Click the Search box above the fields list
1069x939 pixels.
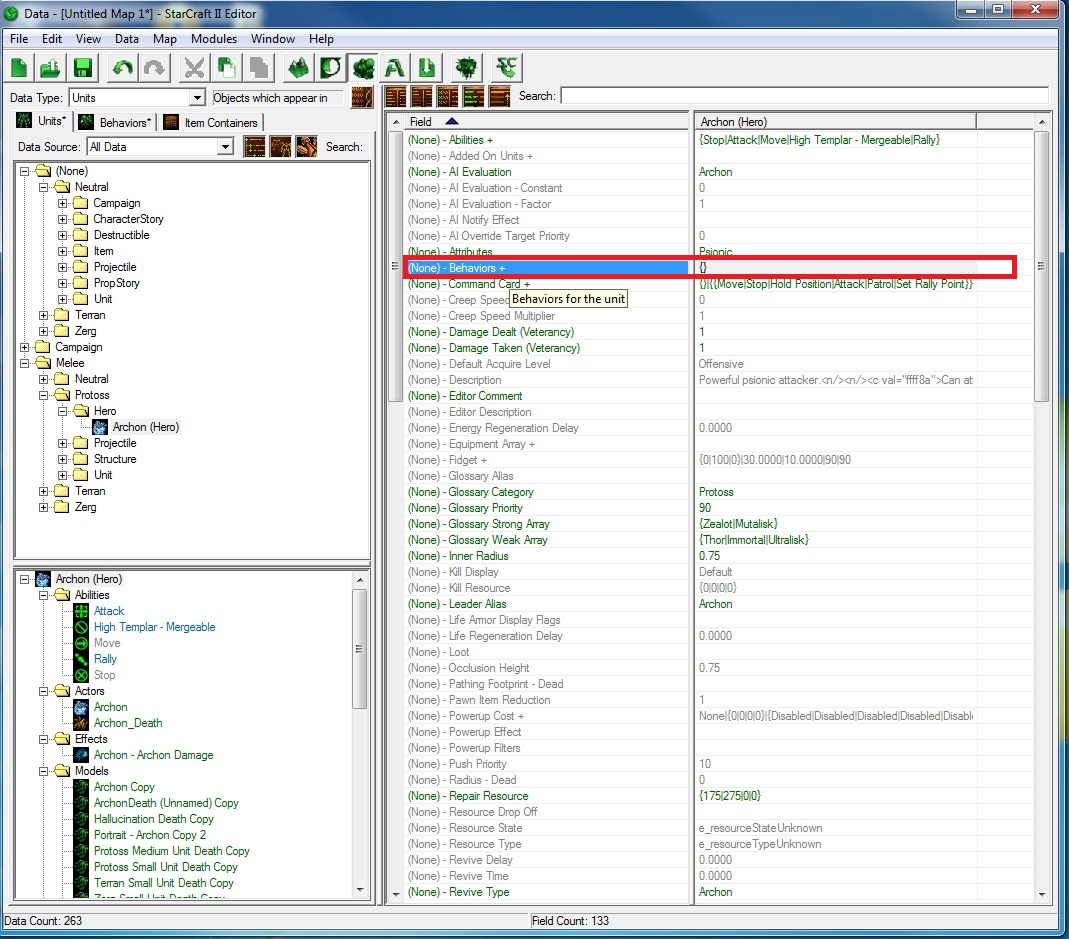[x=803, y=96]
